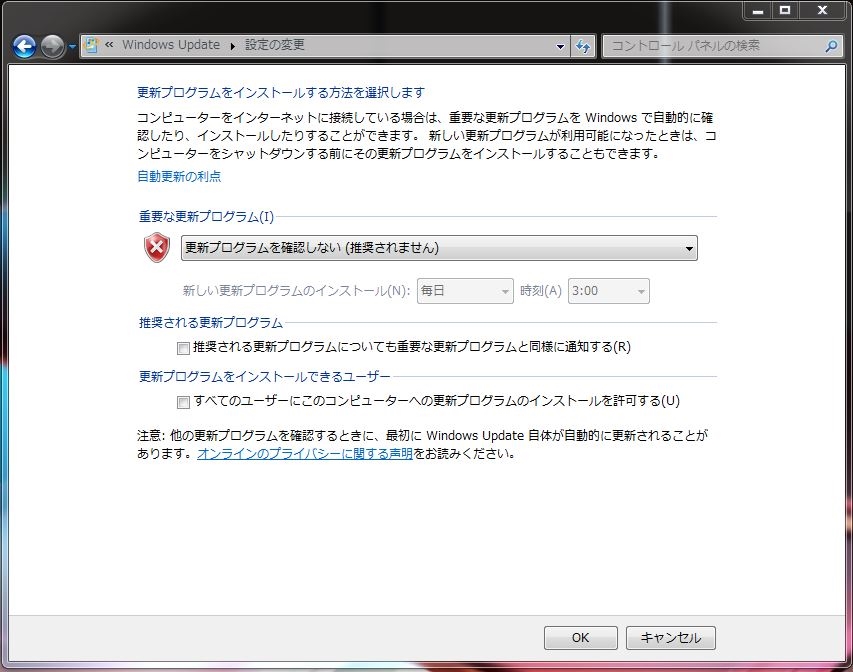Open the 3:00 time dropdown
The width and height of the screenshot is (853, 672).
609,291
